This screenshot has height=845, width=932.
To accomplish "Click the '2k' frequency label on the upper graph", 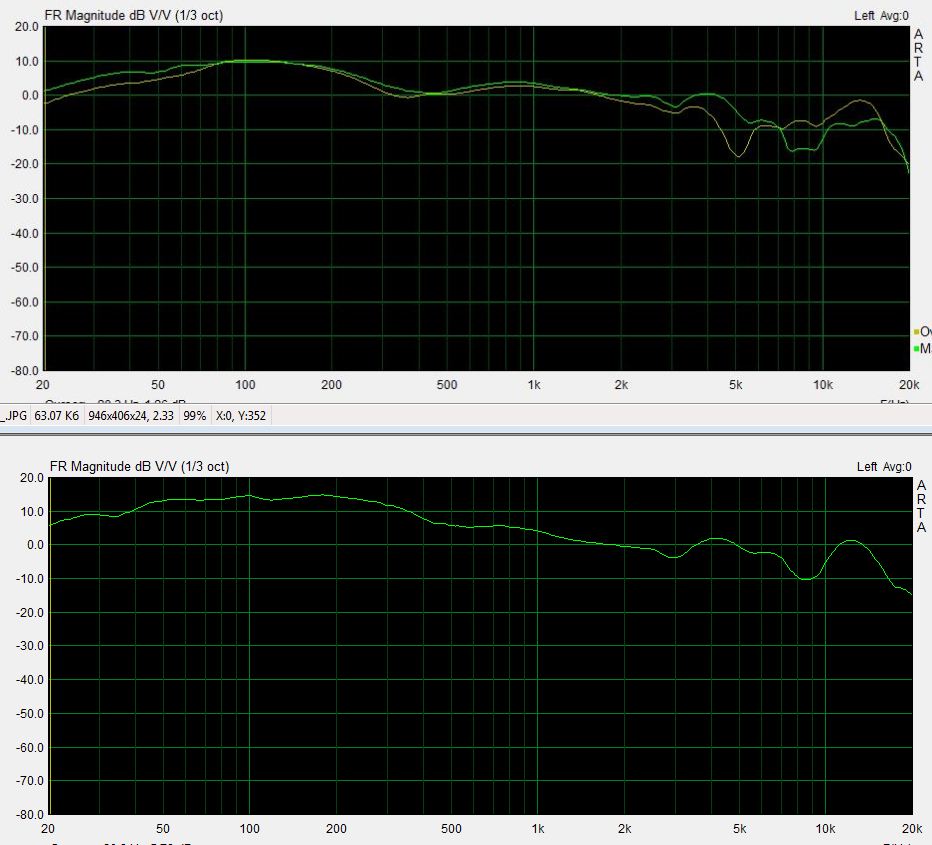I will point(621,385).
